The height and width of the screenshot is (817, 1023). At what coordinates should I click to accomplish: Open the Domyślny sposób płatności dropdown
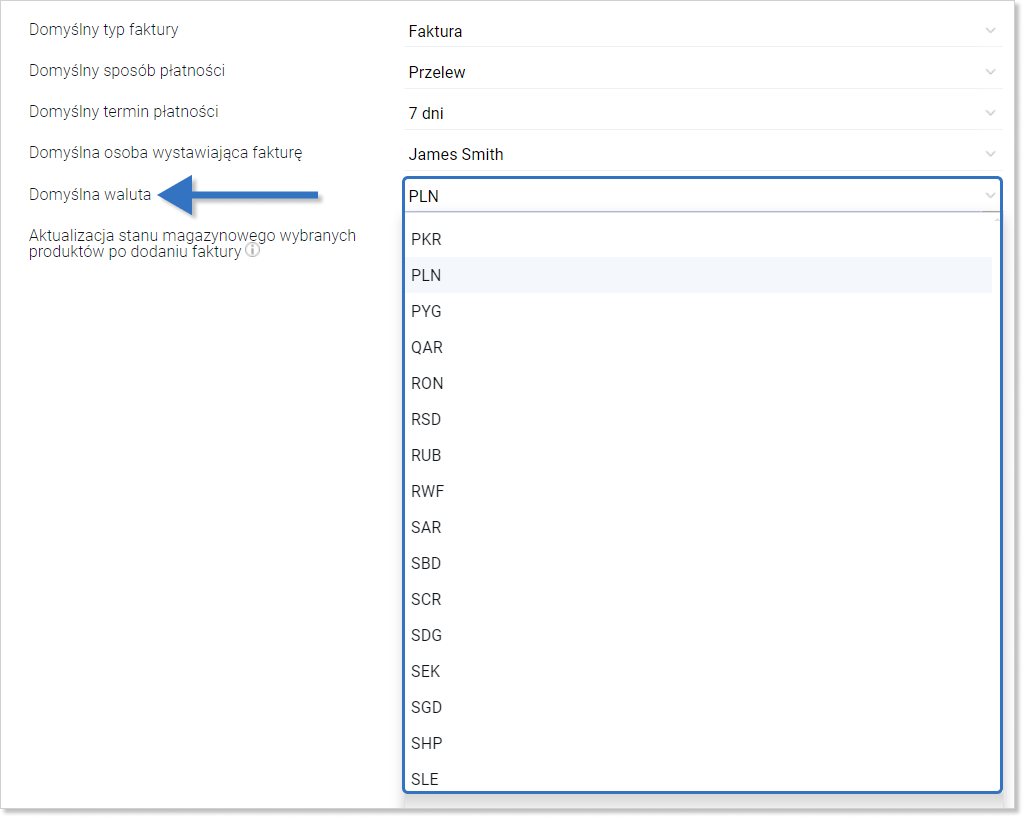[703, 72]
